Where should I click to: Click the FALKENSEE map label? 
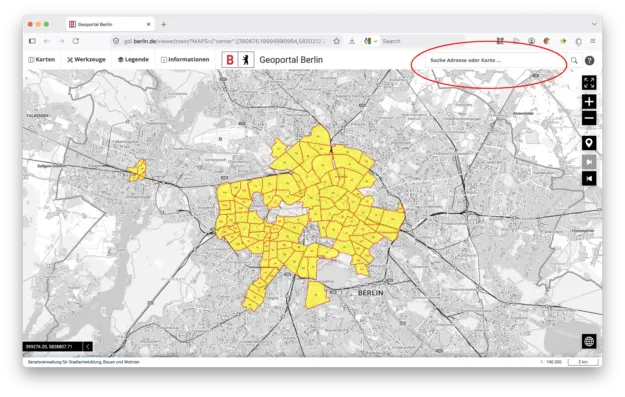37,116
